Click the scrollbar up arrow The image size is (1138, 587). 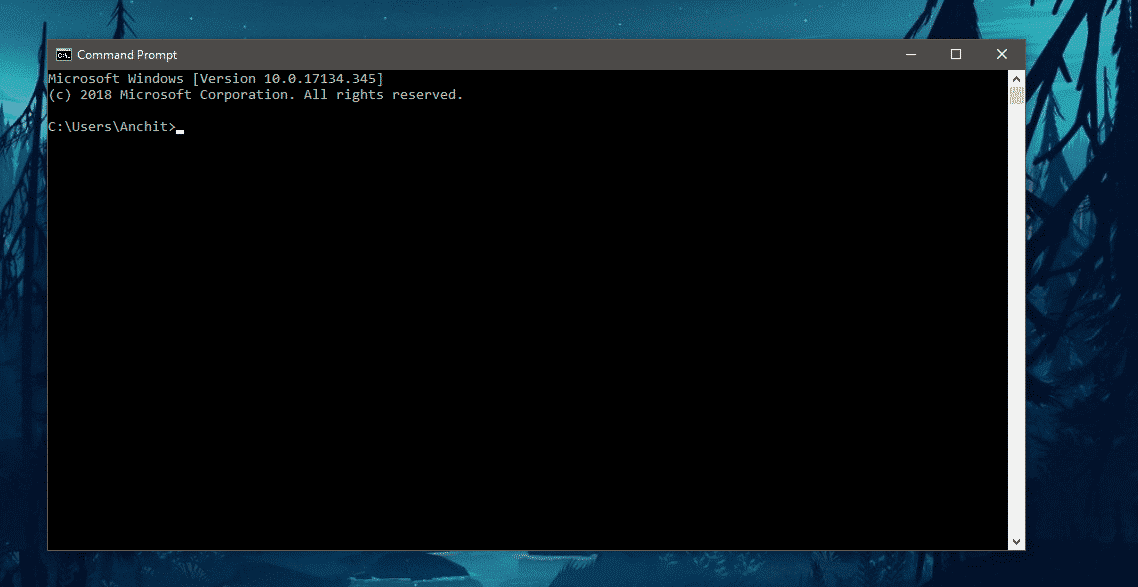(1016, 78)
